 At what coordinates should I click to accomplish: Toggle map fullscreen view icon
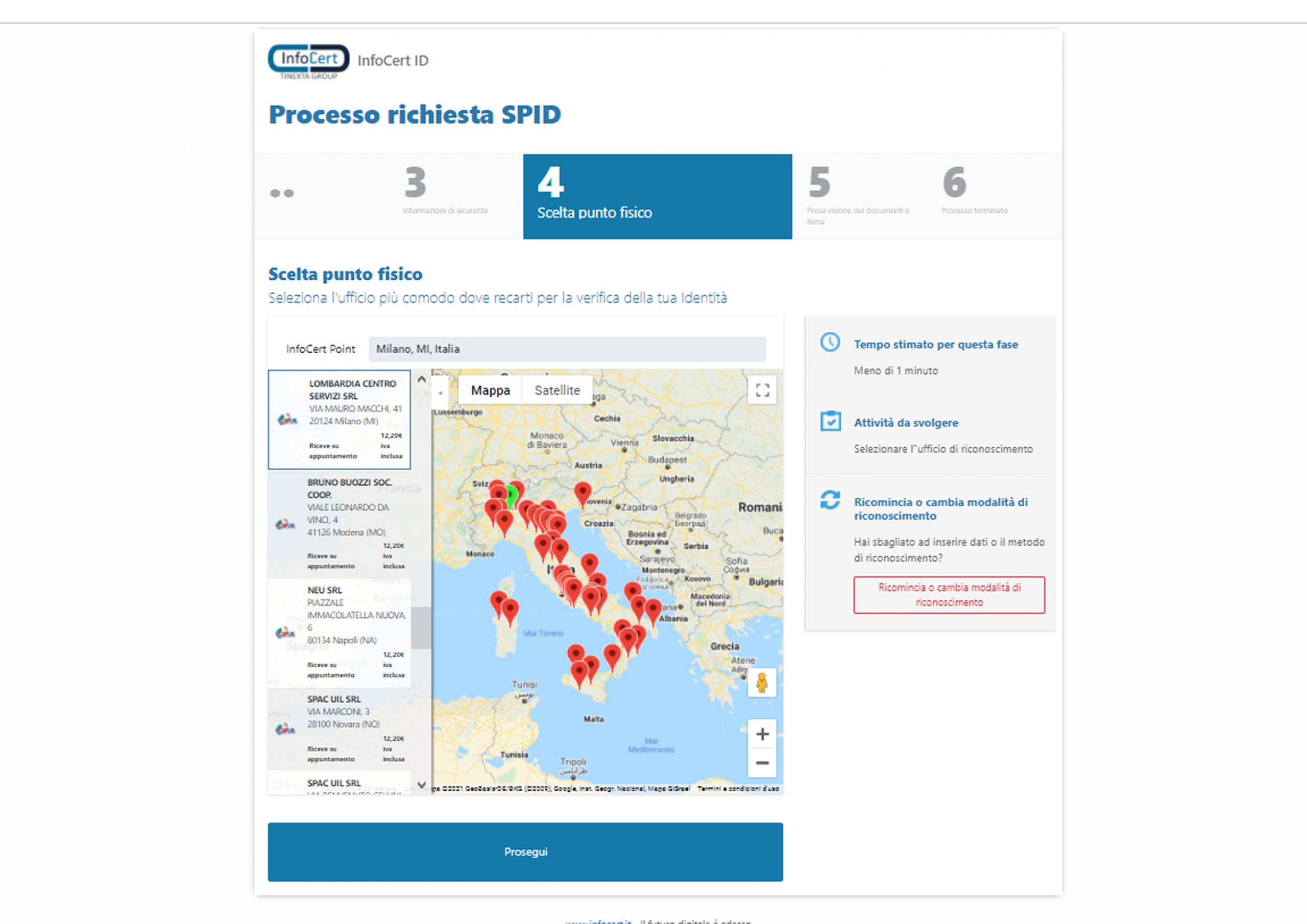pos(762,390)
